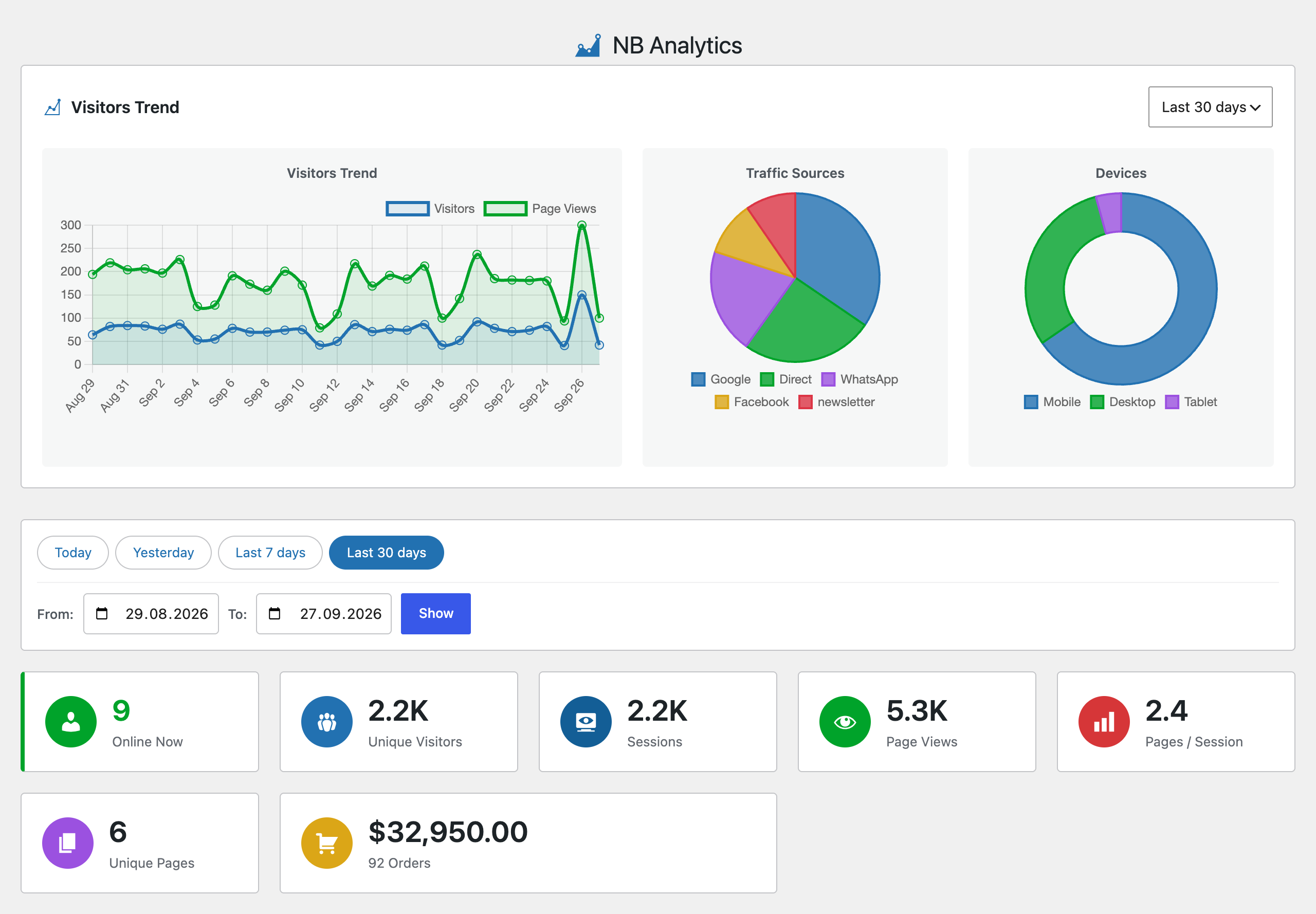Toggle Facebook in Traffic Sources legend
1316x914 pixels.
[x=752, y=402]
